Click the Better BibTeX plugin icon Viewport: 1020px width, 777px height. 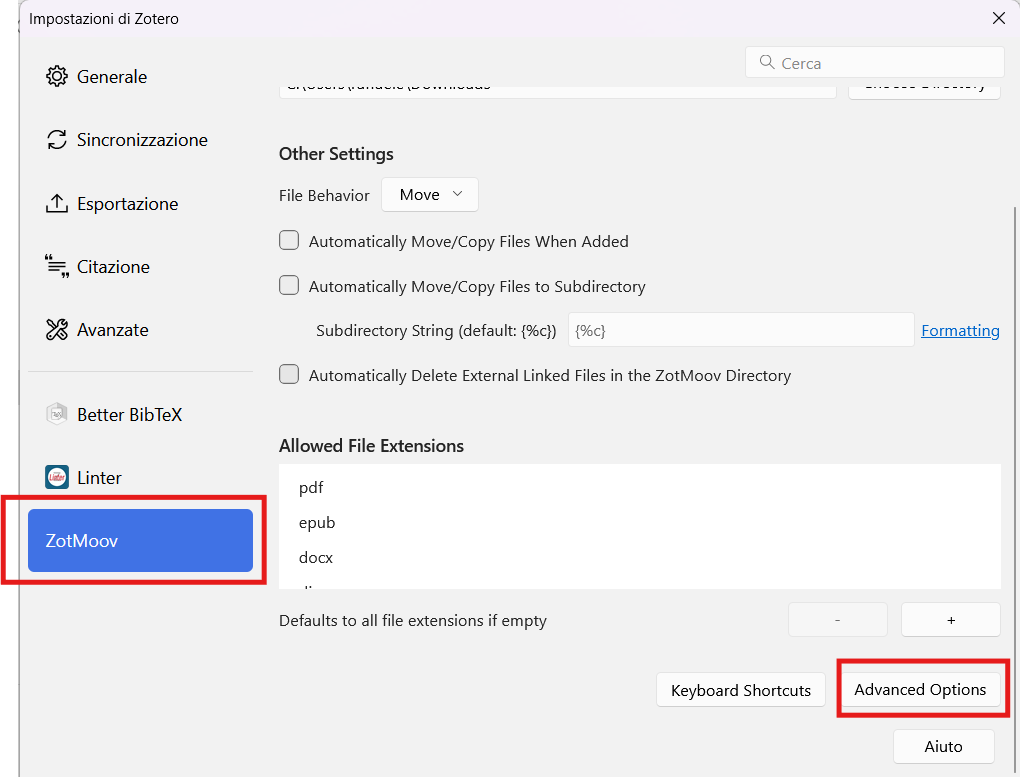(x=57, y=414)
